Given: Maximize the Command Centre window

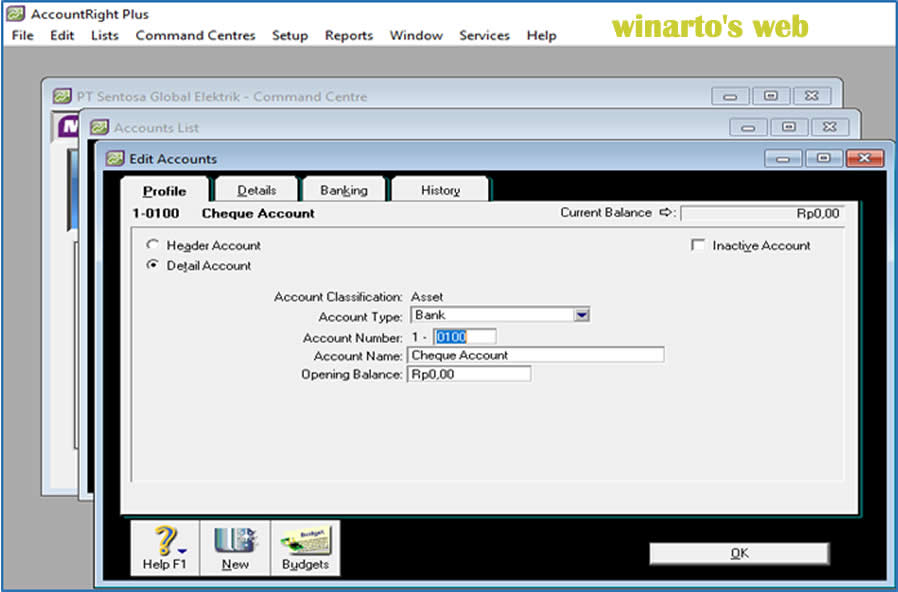Looking at the screenshot, I should tap(771, 96).
